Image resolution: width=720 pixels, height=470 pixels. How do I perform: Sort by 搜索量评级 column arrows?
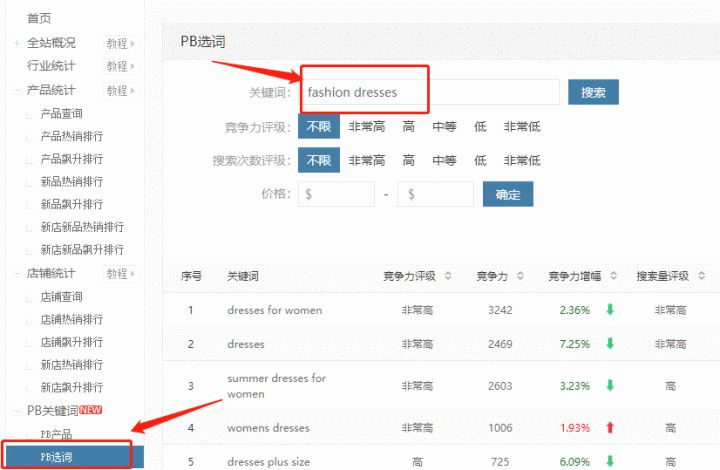pos(702,276)
